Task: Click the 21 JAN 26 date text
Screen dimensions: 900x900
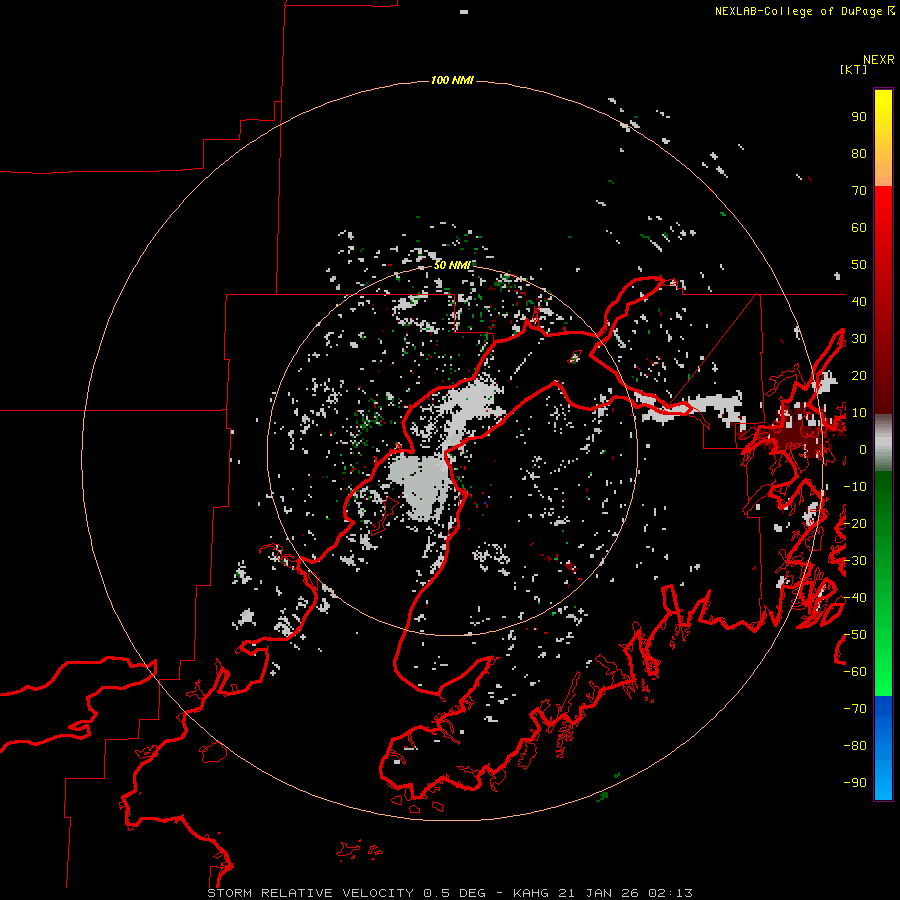Action: [x=598, y=893]
